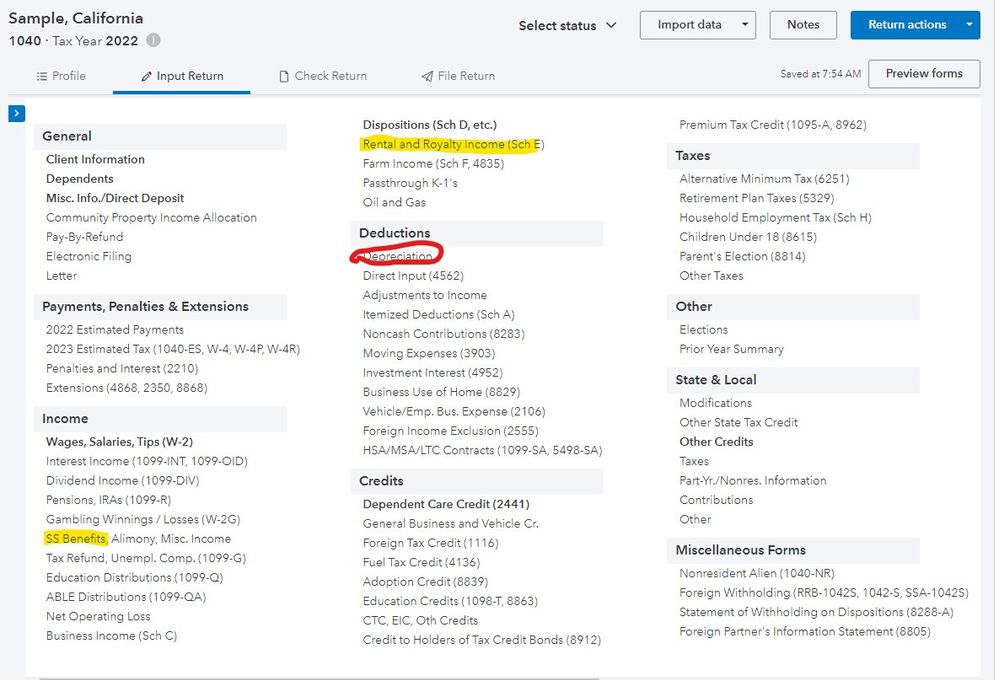
Task: Switch to the Profile tab
Action: (61, 76)
